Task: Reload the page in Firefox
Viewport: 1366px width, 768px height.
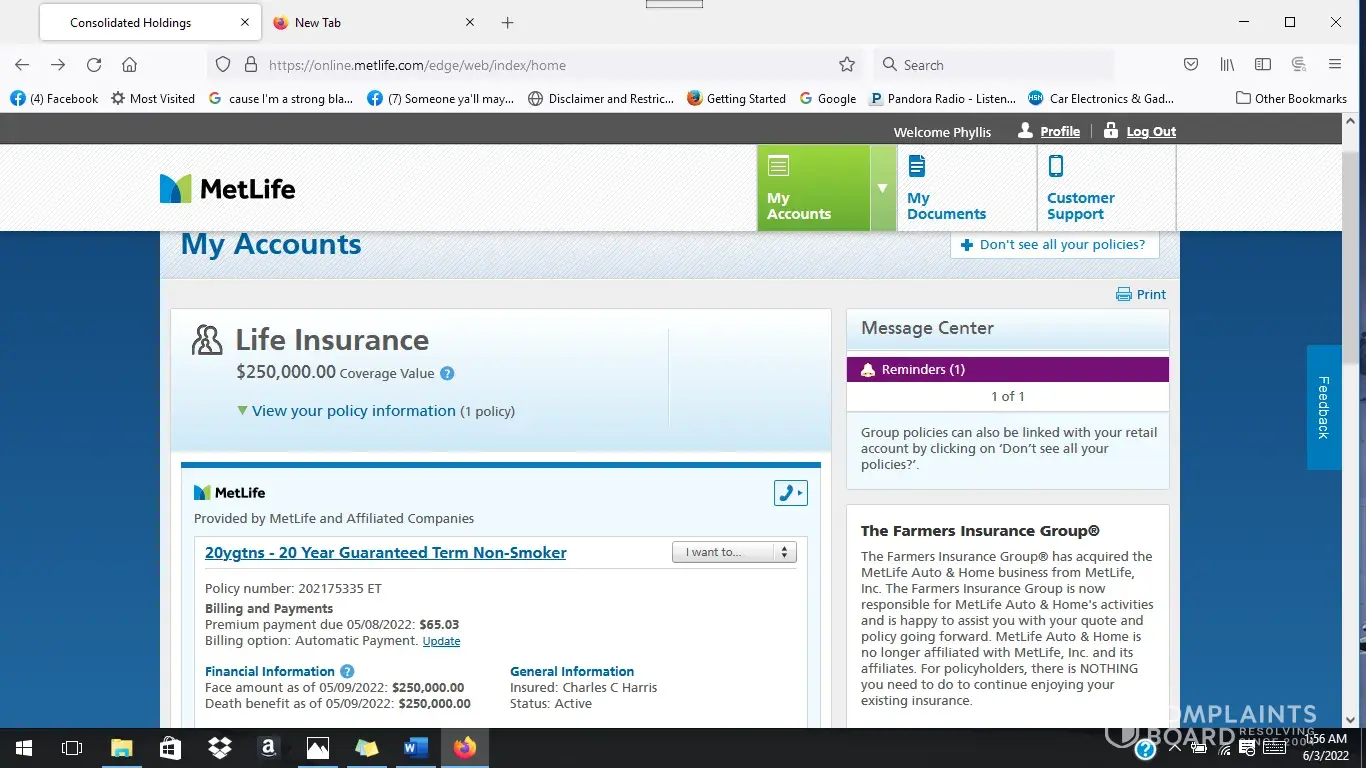Action: 94,65
